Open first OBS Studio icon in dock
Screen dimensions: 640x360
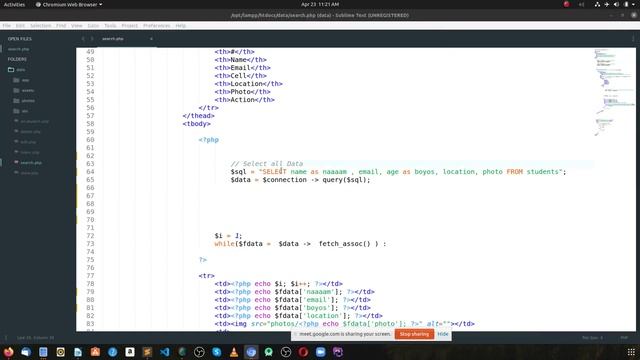click(x=199, y=352)
